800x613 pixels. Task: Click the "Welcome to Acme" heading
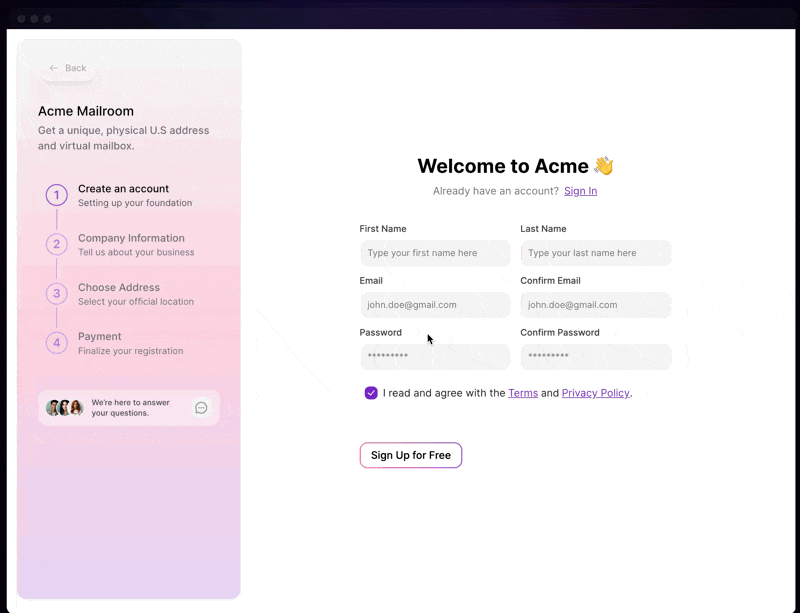tap(515, 166)
